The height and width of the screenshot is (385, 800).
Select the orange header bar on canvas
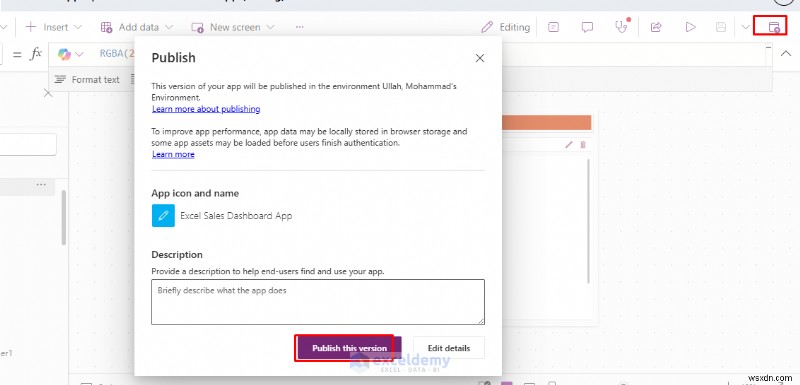[546, 122]
